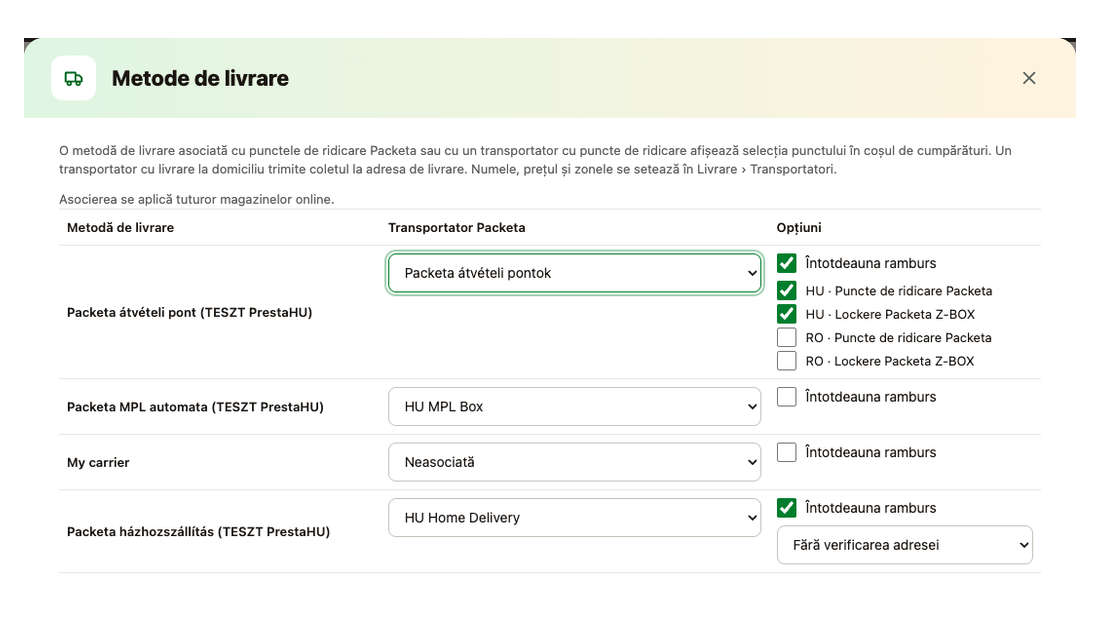Screen dimensions: 1100x619
Task: Click the text Asocierea se aplică tuturor magazinelor online
Action: tap(196, 199)
